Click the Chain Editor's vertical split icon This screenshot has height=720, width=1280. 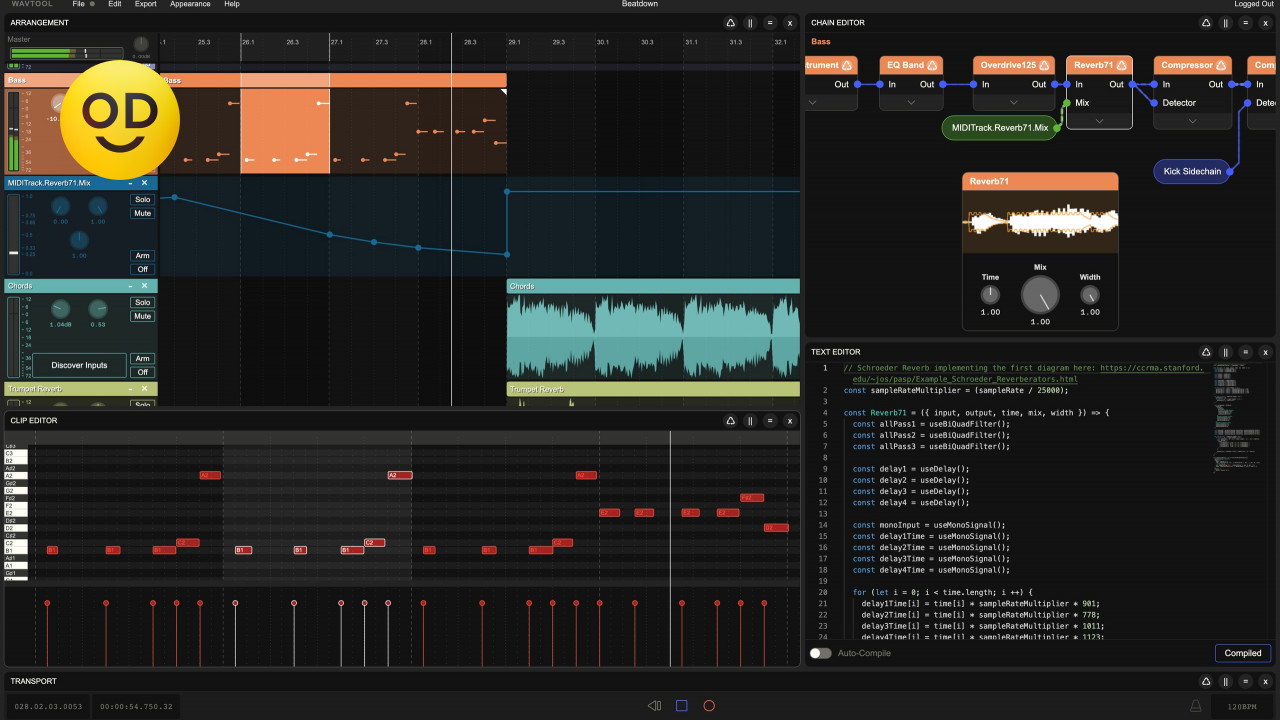click(1226, 22)
